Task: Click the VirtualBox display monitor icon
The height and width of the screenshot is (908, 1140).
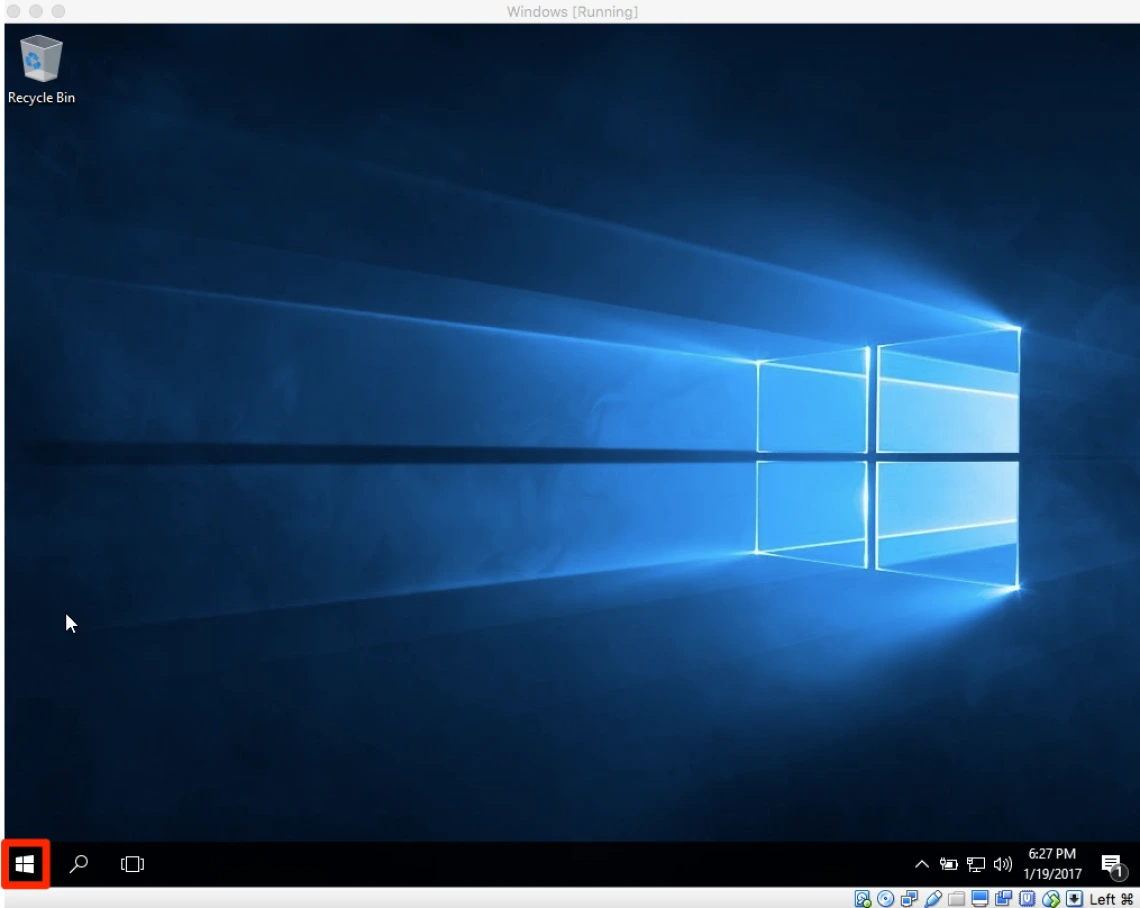Action: (x=980, y=899)
